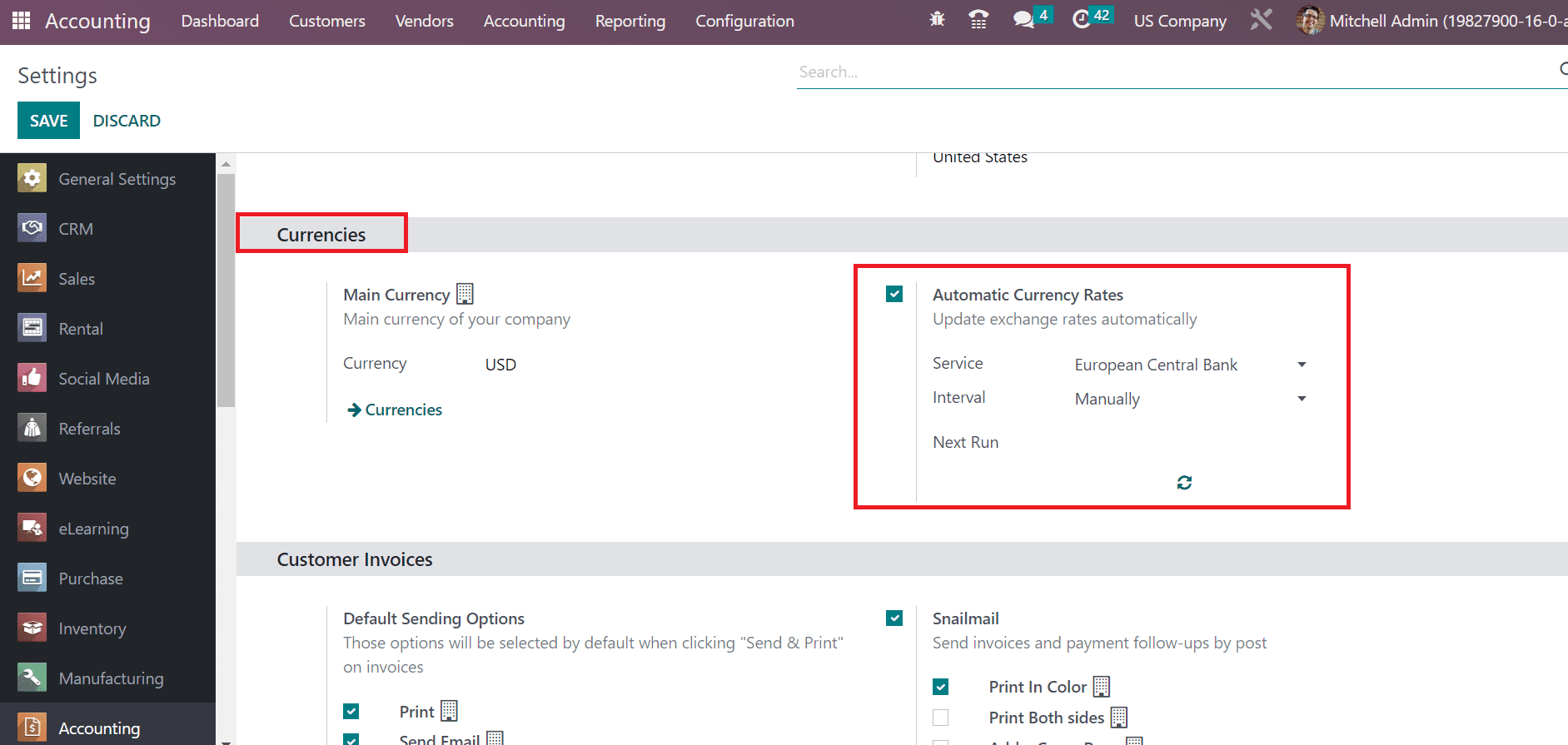Toggle the Send Email checkbox
Image resolution: width=1568 pixels, height=745 pixels.
(351, 739)
